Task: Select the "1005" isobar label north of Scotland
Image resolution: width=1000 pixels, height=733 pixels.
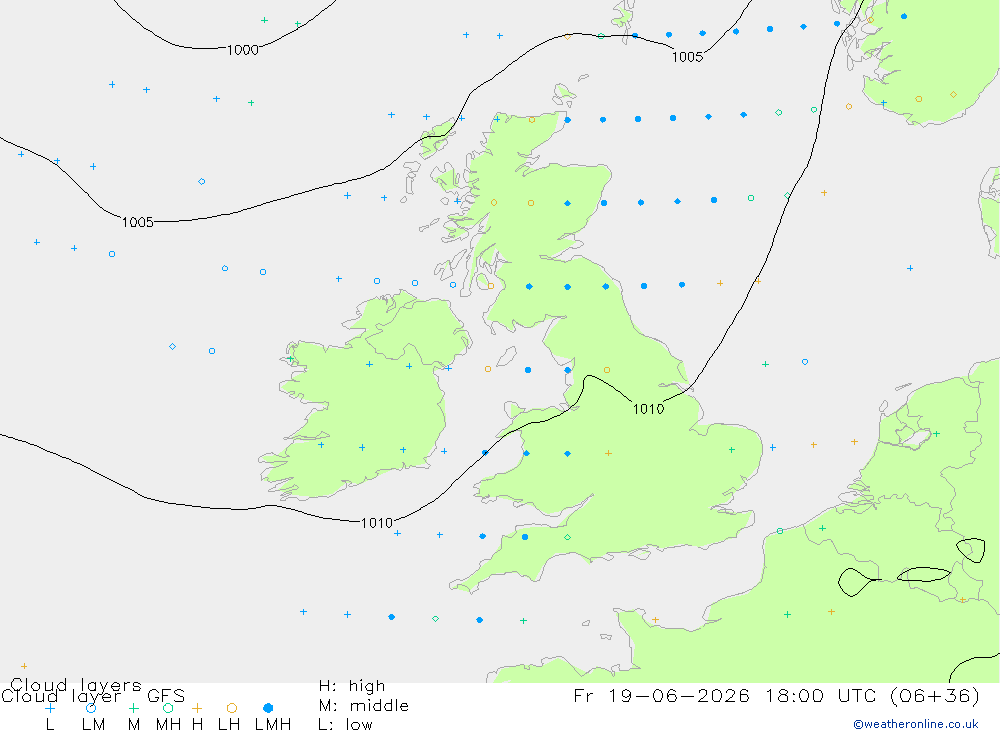Action: click(687, 57)
